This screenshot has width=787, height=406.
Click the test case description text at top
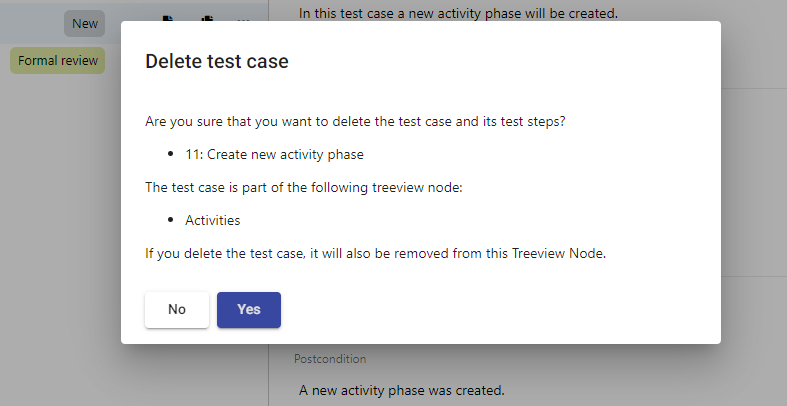coord(459,13)
